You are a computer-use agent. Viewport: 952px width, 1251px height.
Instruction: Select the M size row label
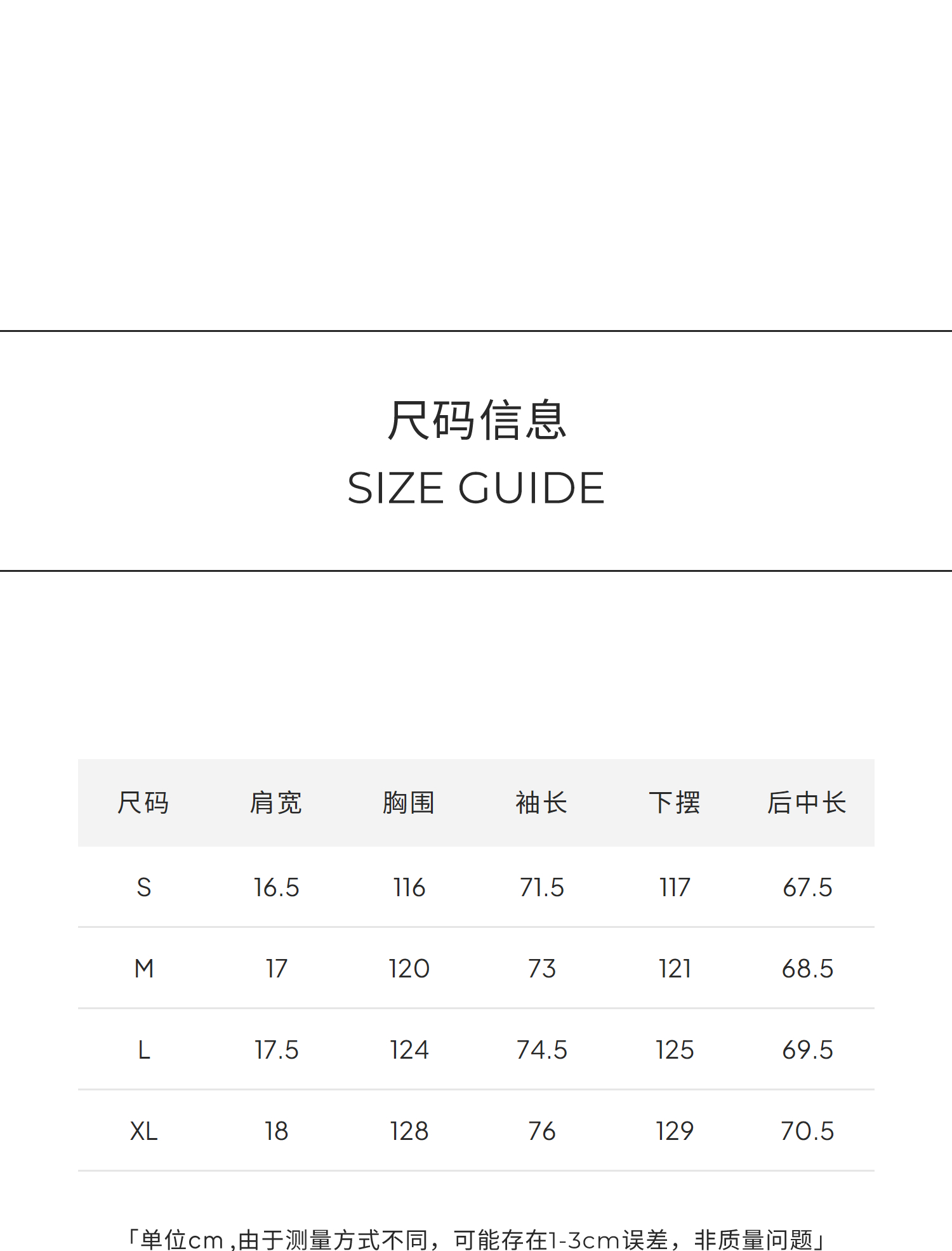144,969
